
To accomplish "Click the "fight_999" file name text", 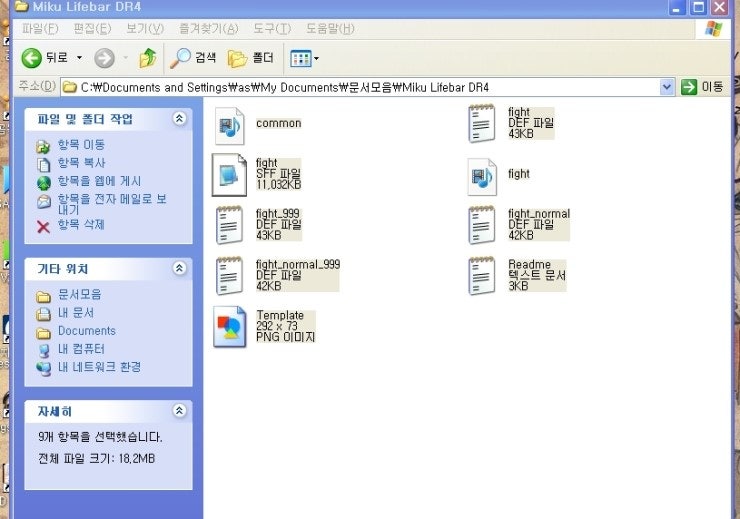I will coord(278,214).
